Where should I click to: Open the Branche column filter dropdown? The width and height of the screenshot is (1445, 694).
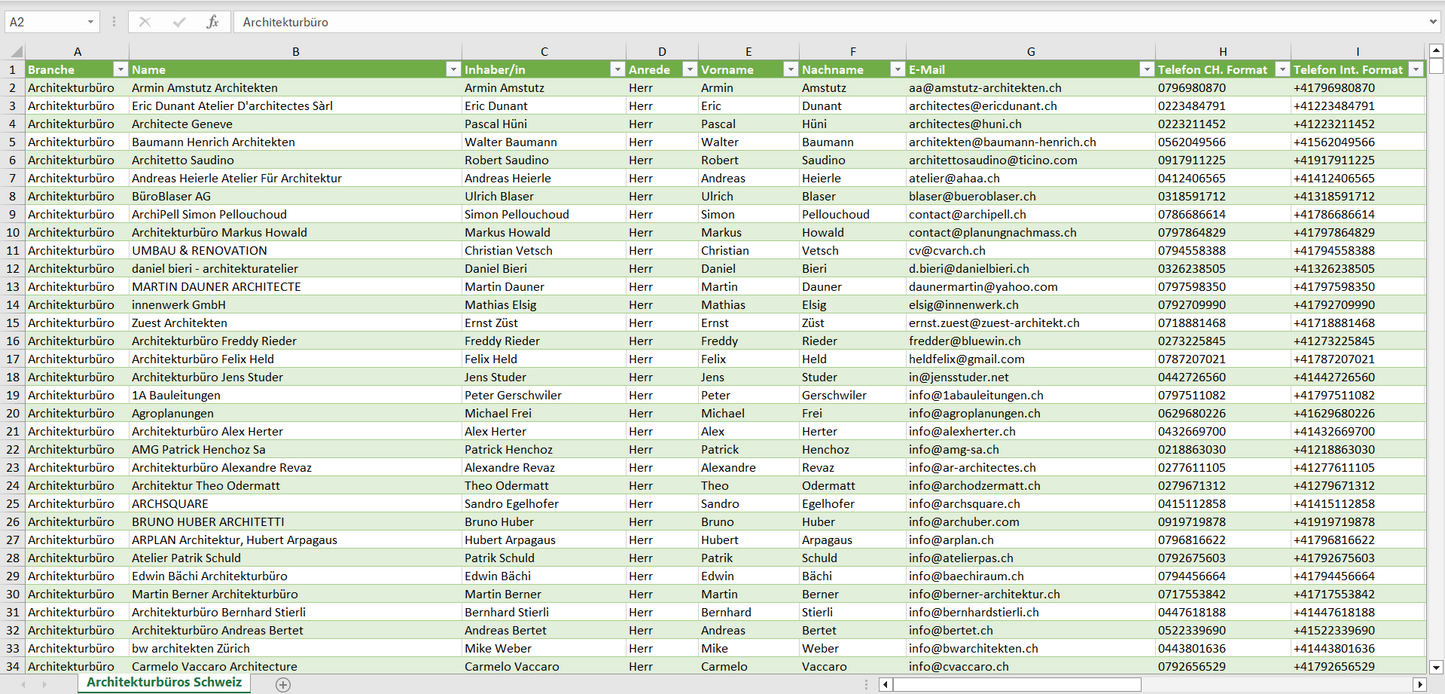click(120, 70)
